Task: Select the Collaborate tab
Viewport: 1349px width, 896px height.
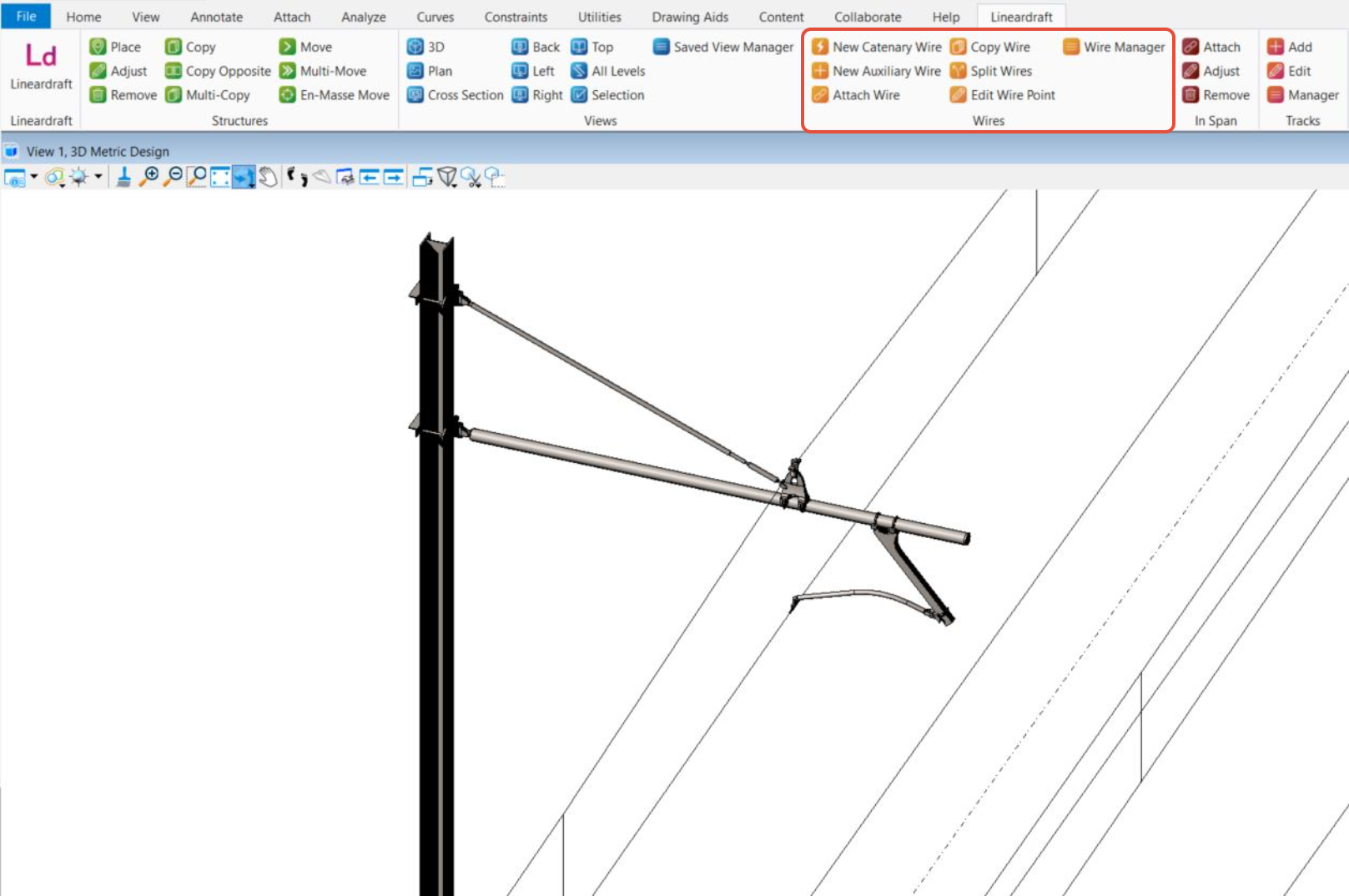Action: pyautogui.click(x=868, y=17)
